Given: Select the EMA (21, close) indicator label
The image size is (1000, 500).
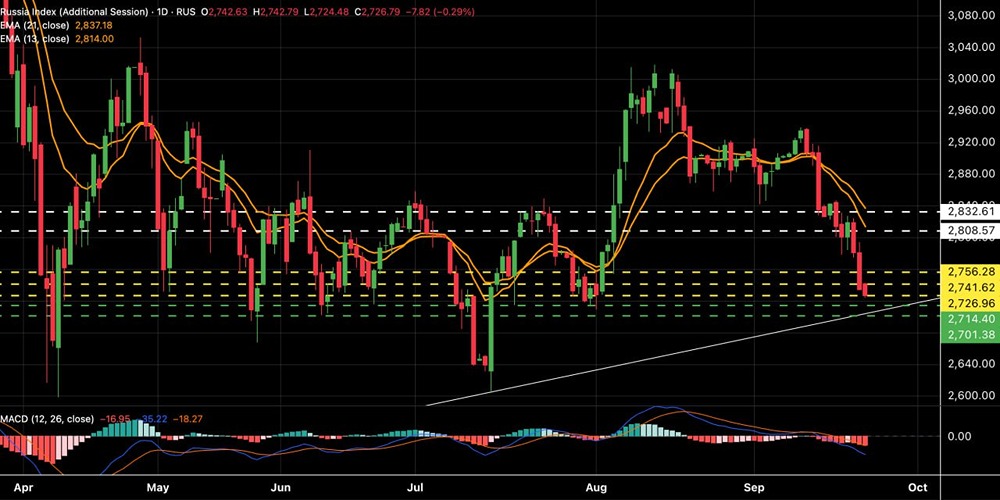Looking at the screenshot, I should 34,25.
